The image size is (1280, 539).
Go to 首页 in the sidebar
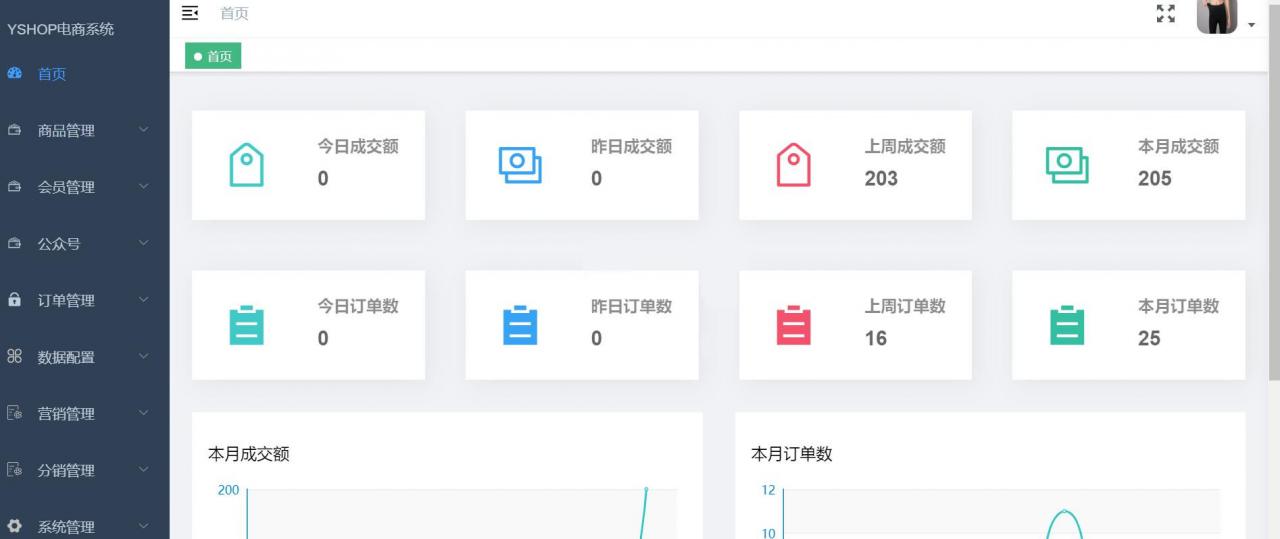(x=52, y=74)
